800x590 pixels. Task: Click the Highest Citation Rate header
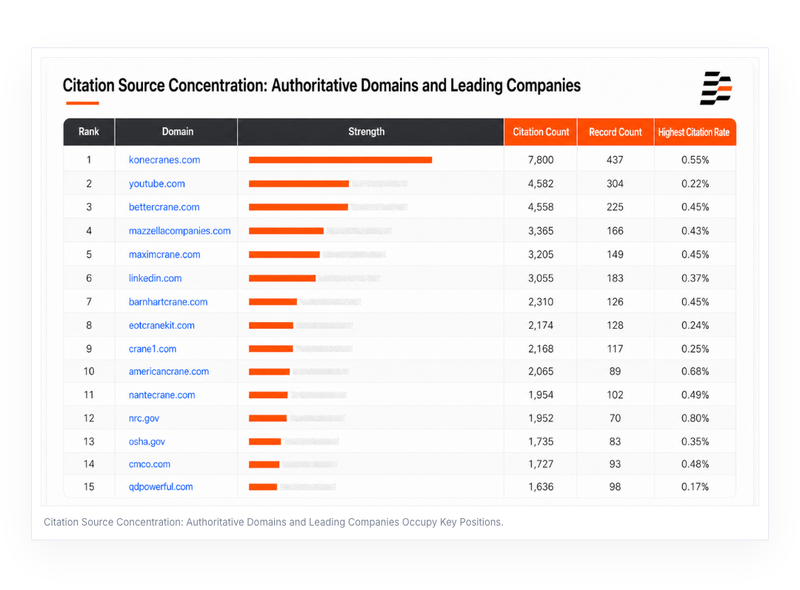(695, 132)
